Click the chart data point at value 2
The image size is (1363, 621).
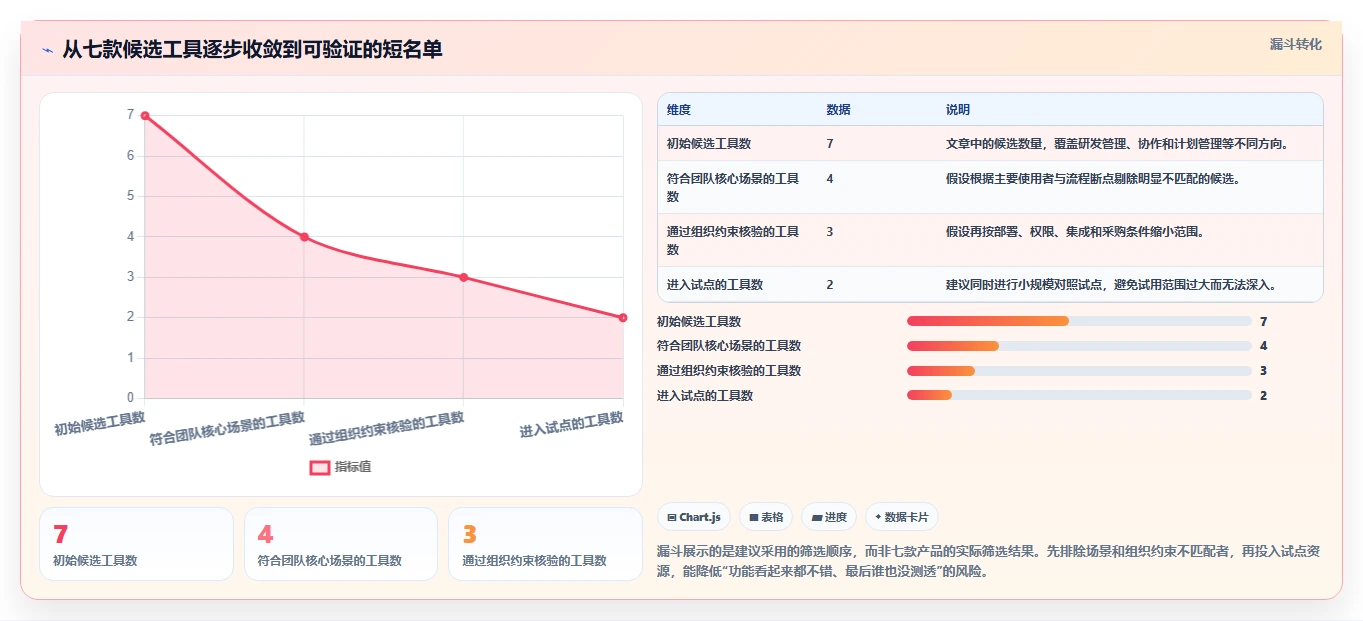[x=623, y=317]
